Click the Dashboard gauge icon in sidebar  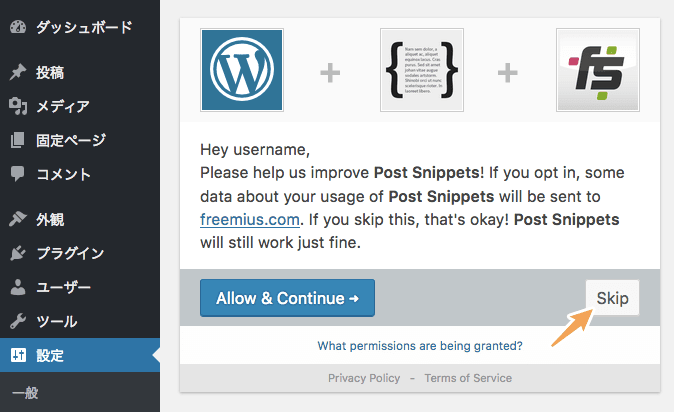18,27
